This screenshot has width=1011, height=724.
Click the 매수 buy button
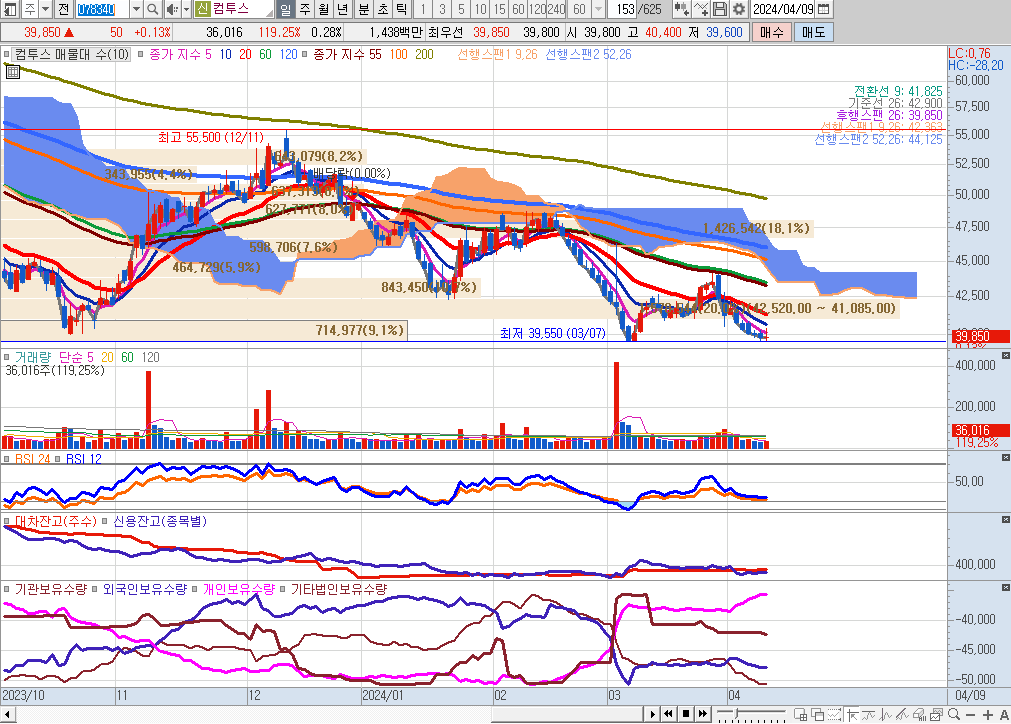771,32
